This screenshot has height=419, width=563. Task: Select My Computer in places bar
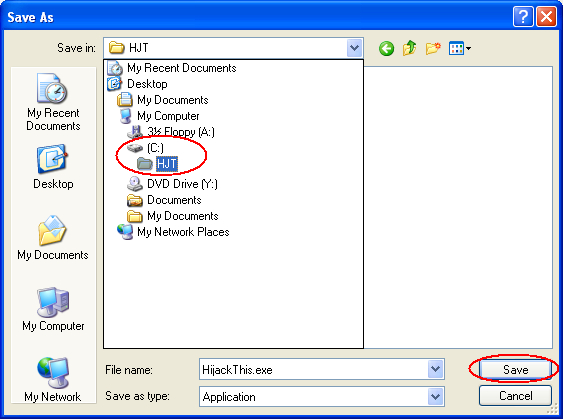coord(53,309)
